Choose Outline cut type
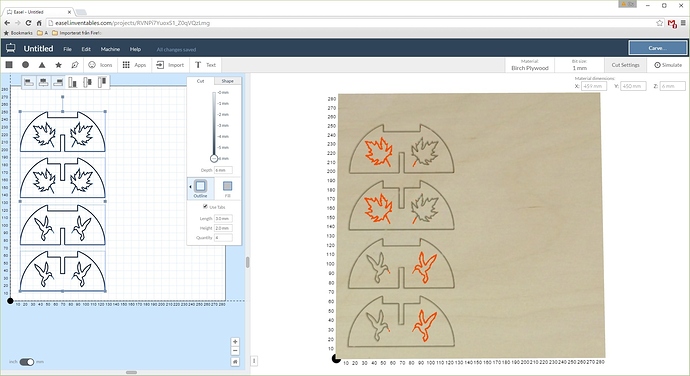Viewport: 690px width, 376px height. [200, 188]
